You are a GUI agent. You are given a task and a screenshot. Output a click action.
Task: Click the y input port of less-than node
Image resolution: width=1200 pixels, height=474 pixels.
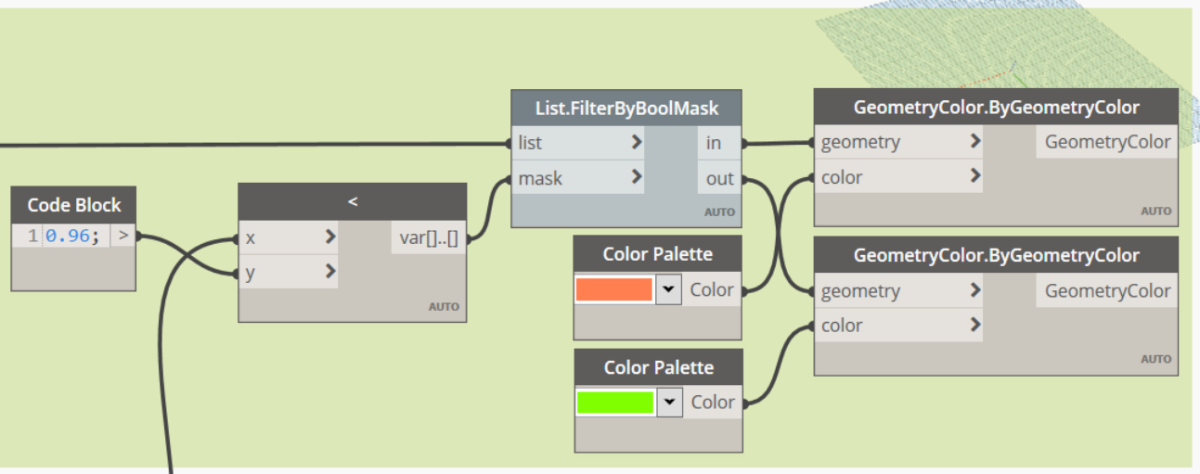click(x=288, y=271)
